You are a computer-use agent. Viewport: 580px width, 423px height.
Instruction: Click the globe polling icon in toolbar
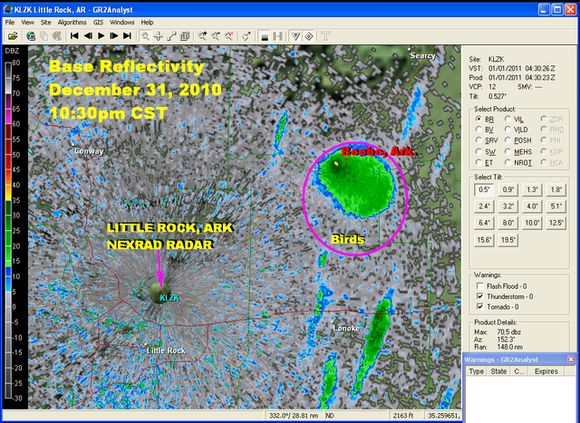point(31,36)
